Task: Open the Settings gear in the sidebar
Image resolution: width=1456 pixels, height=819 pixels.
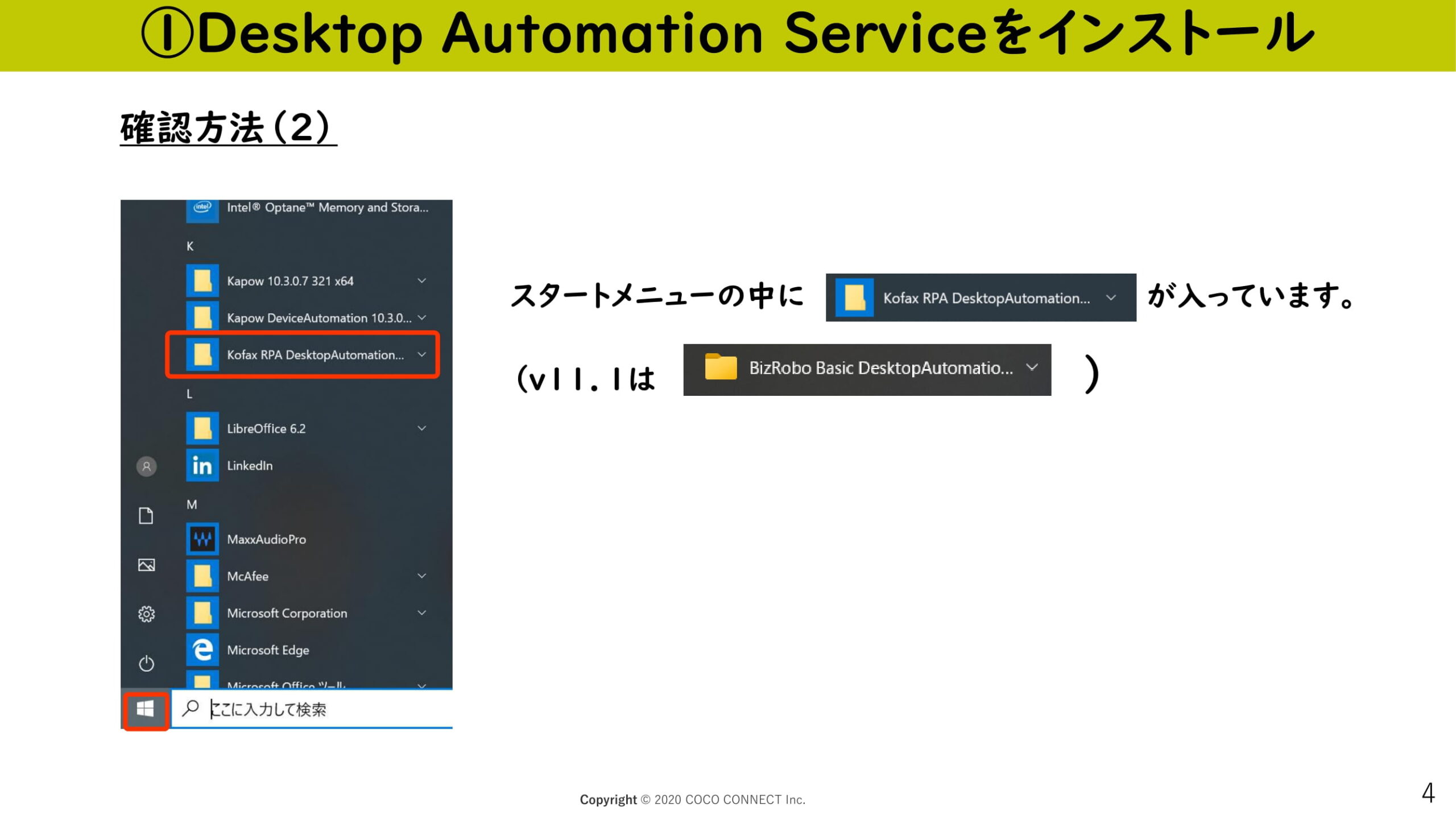Action: tap(146, 614)
